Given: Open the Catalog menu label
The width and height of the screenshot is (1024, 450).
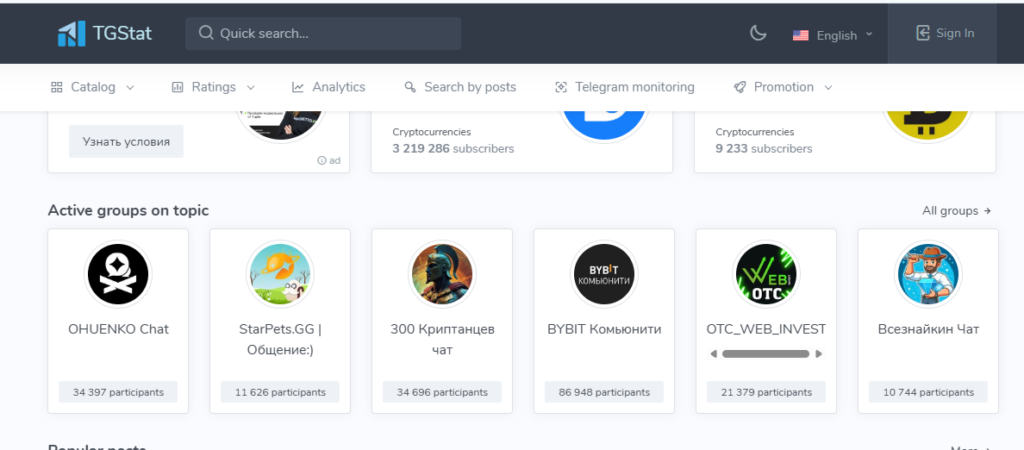Looking at the screenshot, I should [93, 87].
